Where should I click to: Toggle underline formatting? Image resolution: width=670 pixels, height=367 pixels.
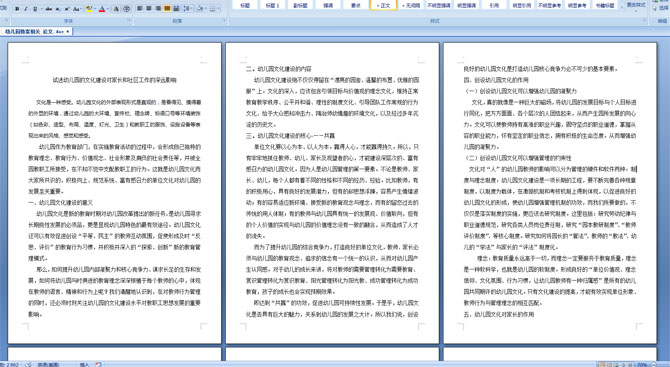tap(35, 9)
